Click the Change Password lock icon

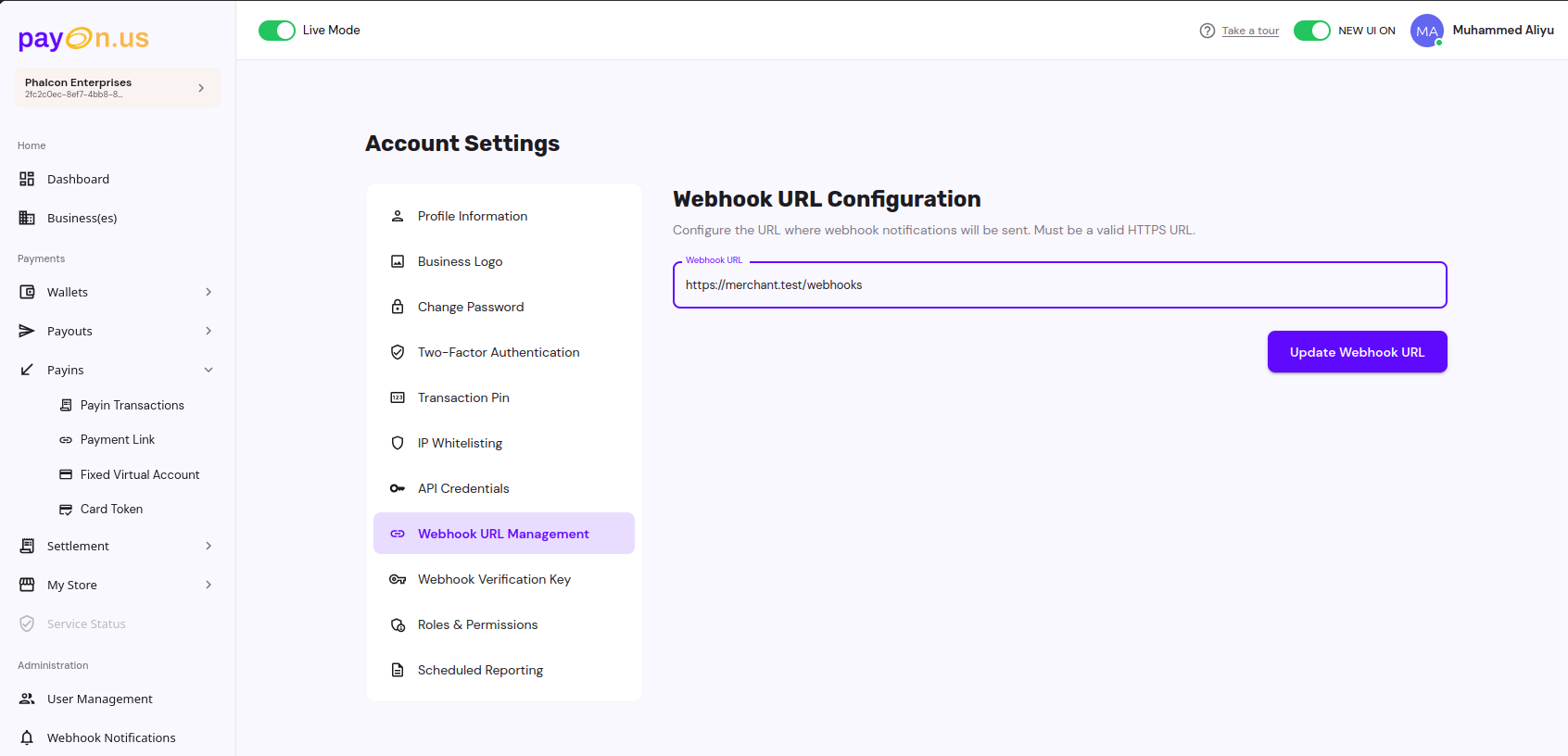[398, 307]
